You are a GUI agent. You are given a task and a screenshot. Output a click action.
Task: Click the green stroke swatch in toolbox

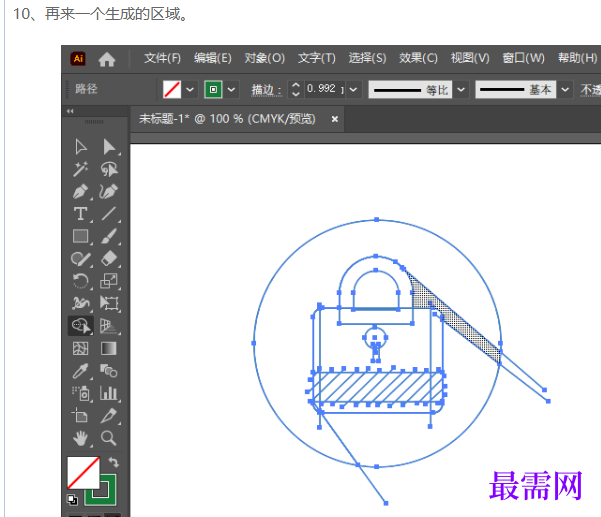point(101,490)
